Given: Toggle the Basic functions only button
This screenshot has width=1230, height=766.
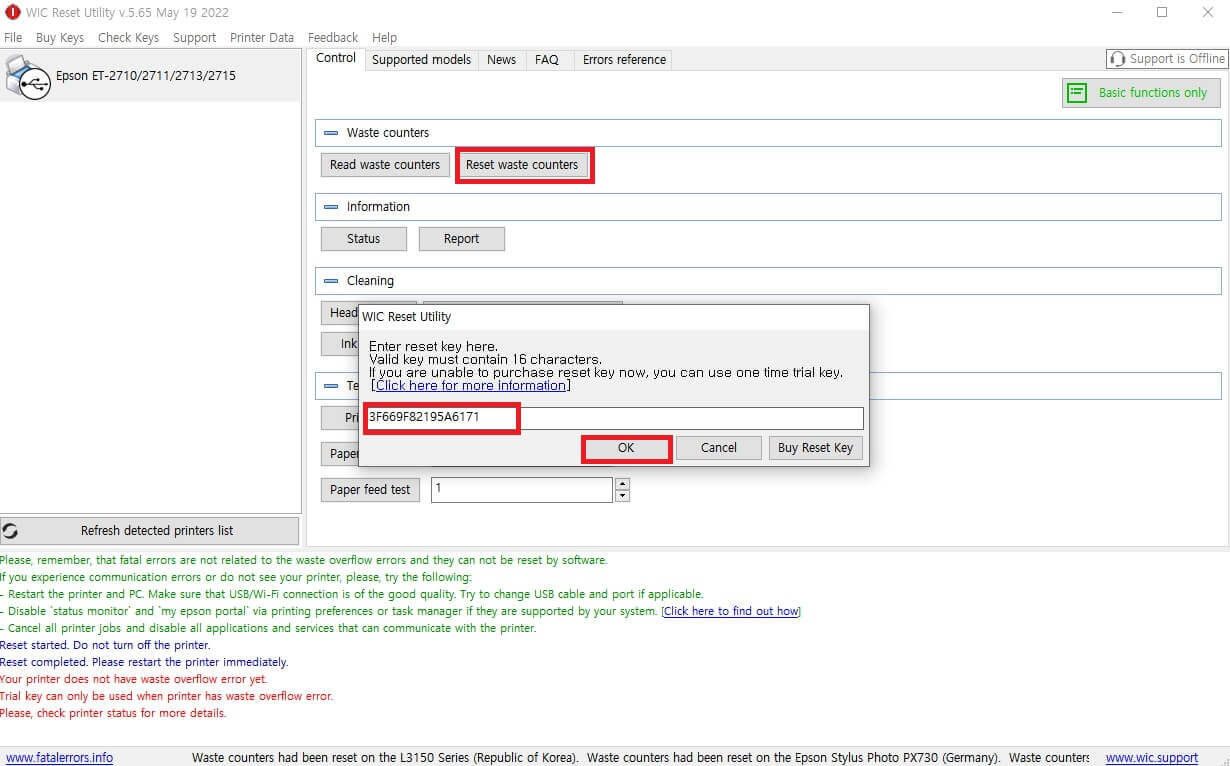Looking at the screenshot, I should pos(1141,93).
